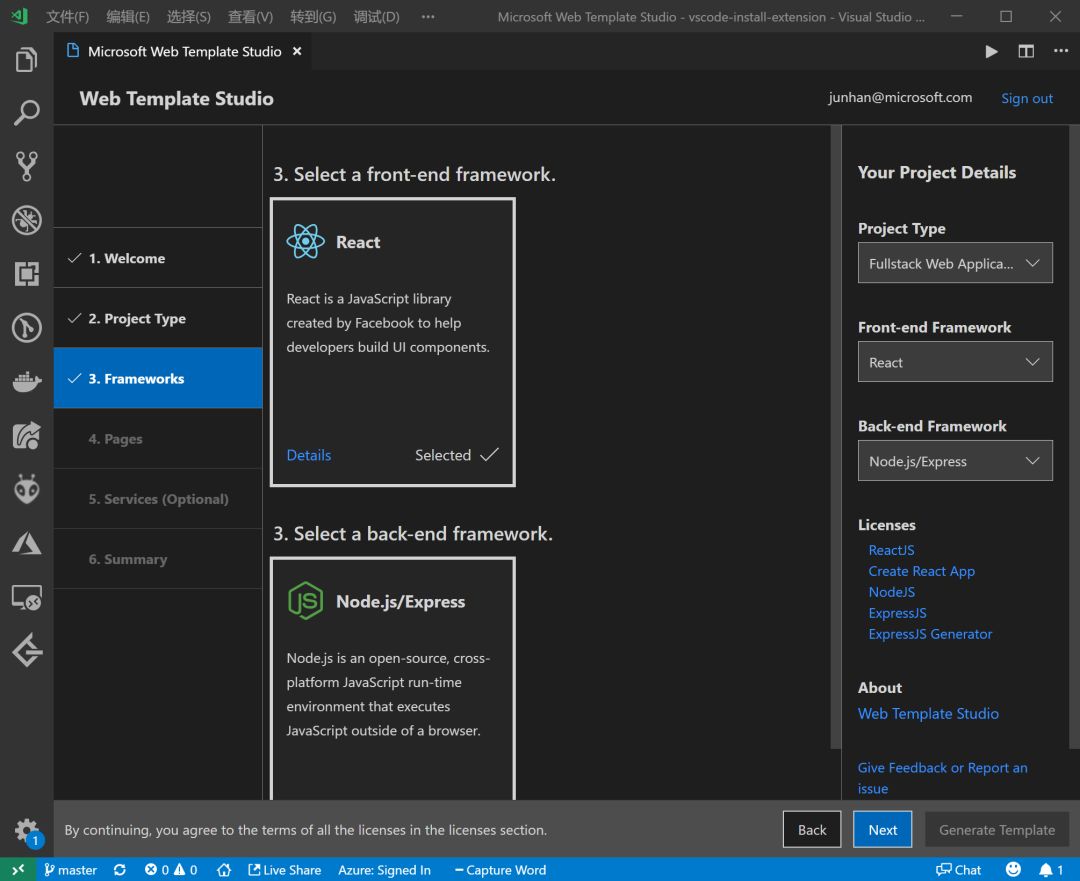Split the editor with split icon
The height and width of the screenshot is (881, 1080).
coord(1026,52)
